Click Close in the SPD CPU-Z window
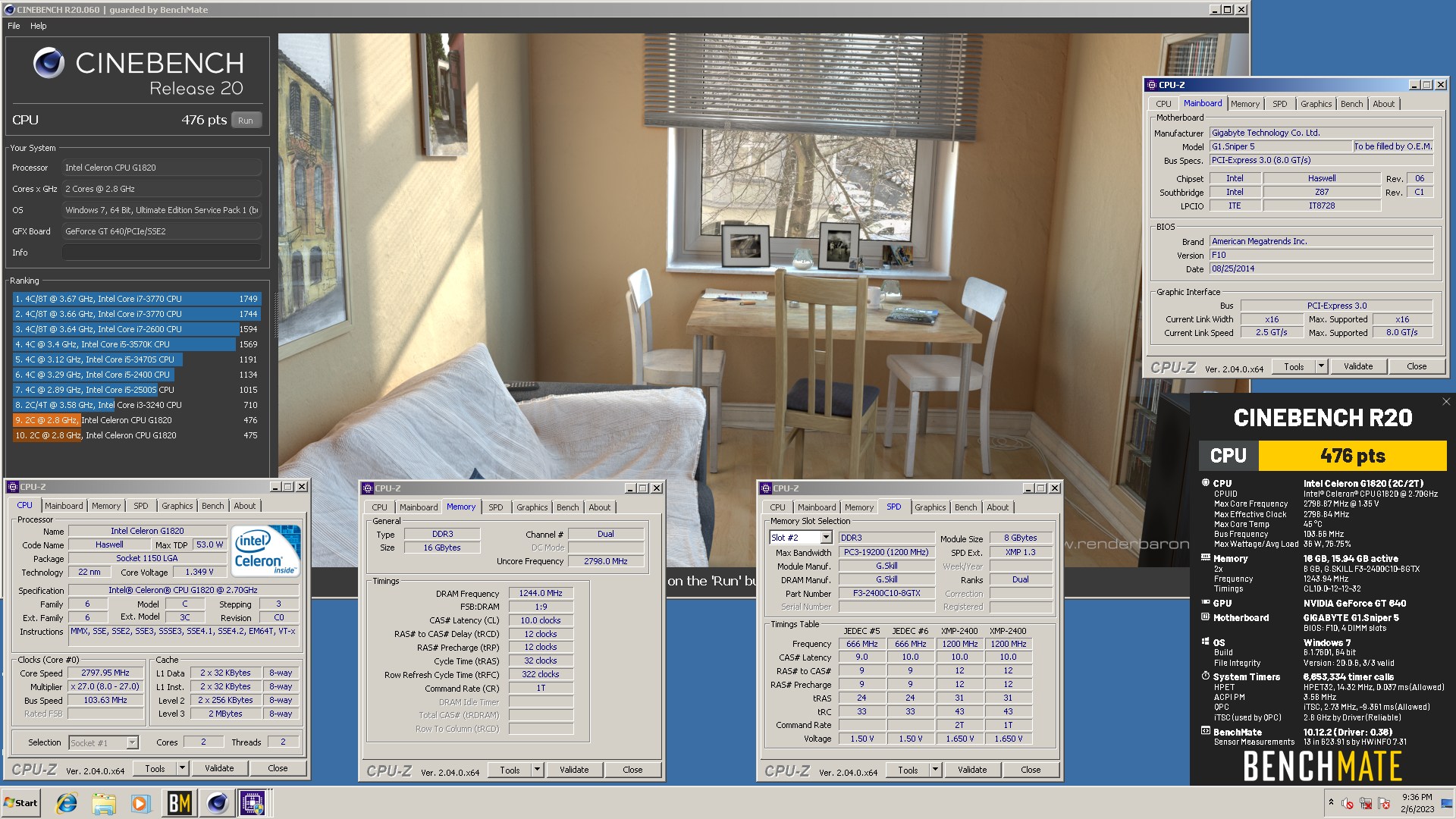Screen dimensions: 1456x819 click(1031, 770)
